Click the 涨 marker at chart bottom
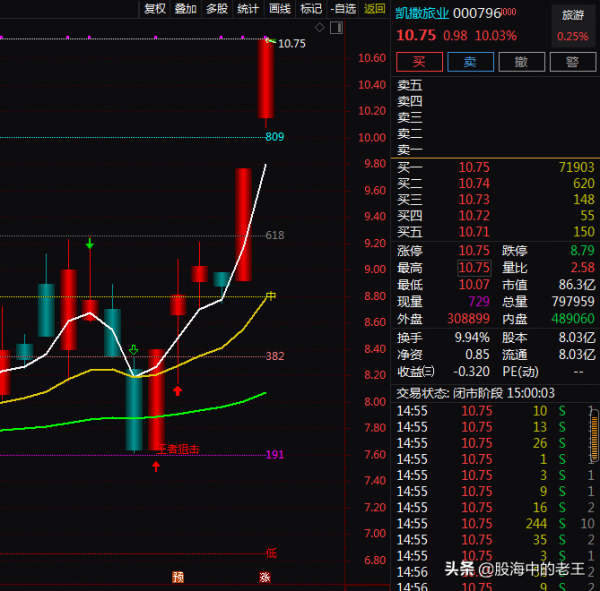 point(265,576)
